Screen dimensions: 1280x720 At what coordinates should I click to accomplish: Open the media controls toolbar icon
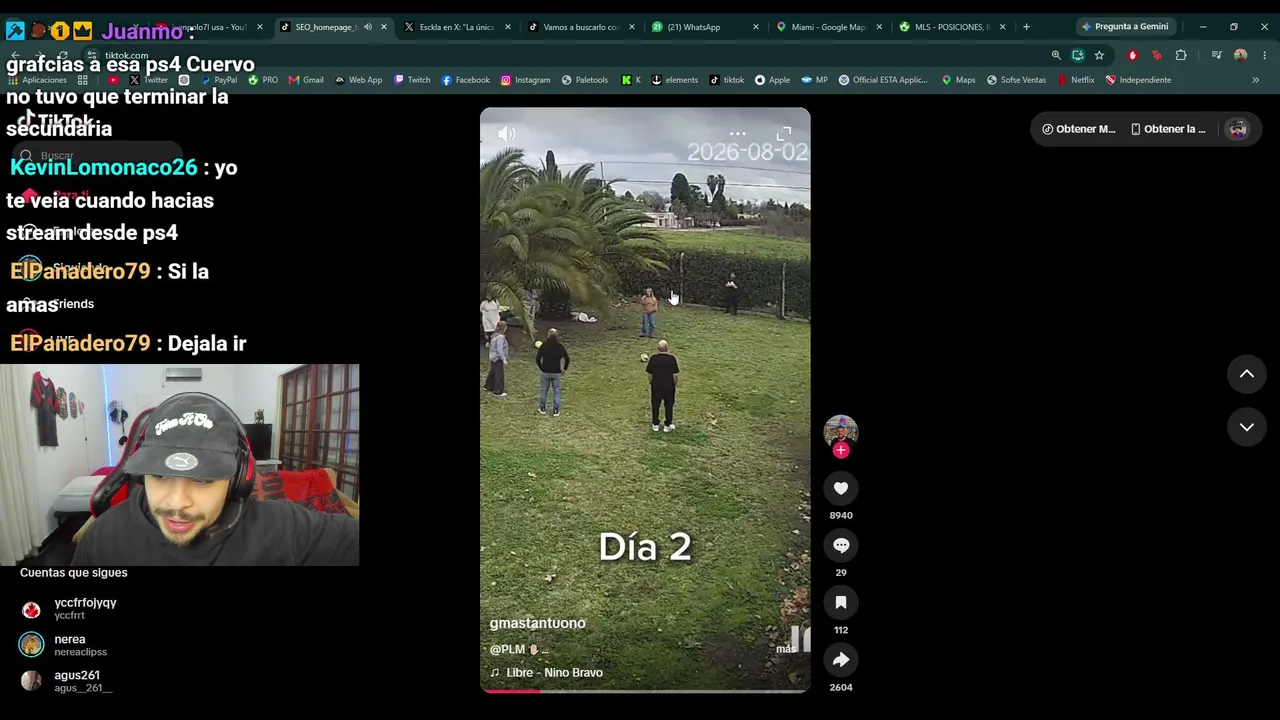tap(1216, 55)
